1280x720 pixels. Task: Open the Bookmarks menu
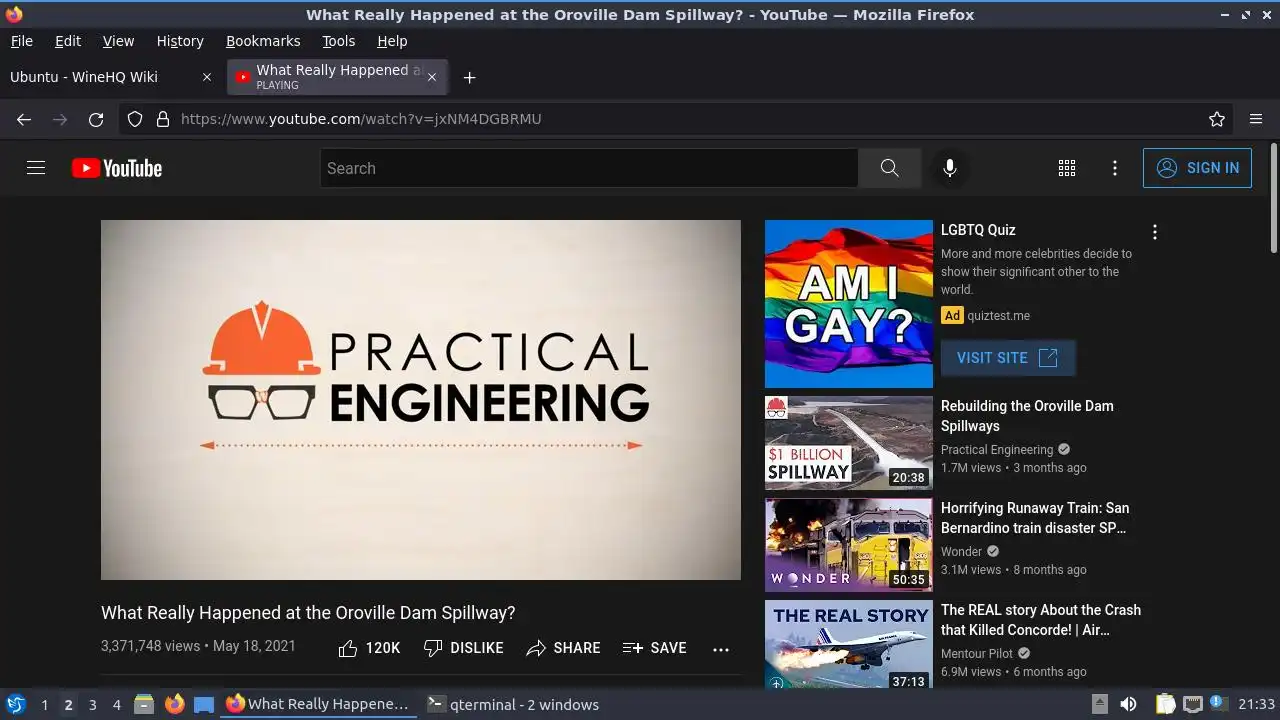[263, 41]
